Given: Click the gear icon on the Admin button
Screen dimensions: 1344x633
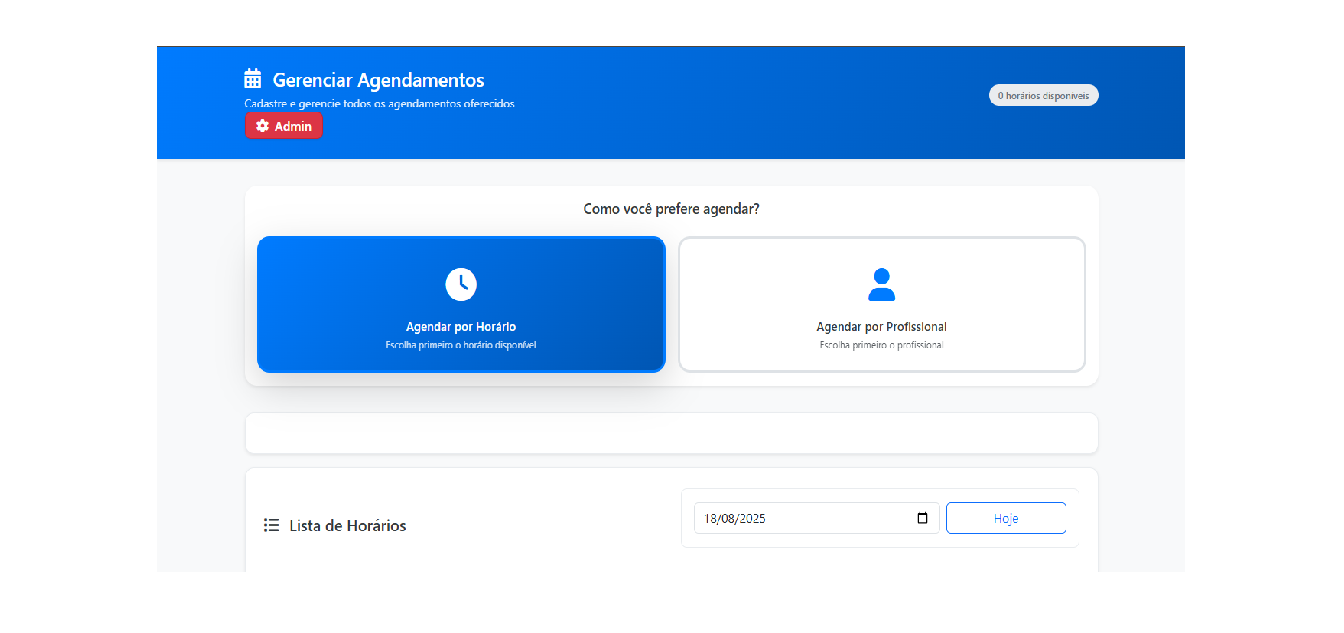Looking at the screenshot, I should pos(262,126).
